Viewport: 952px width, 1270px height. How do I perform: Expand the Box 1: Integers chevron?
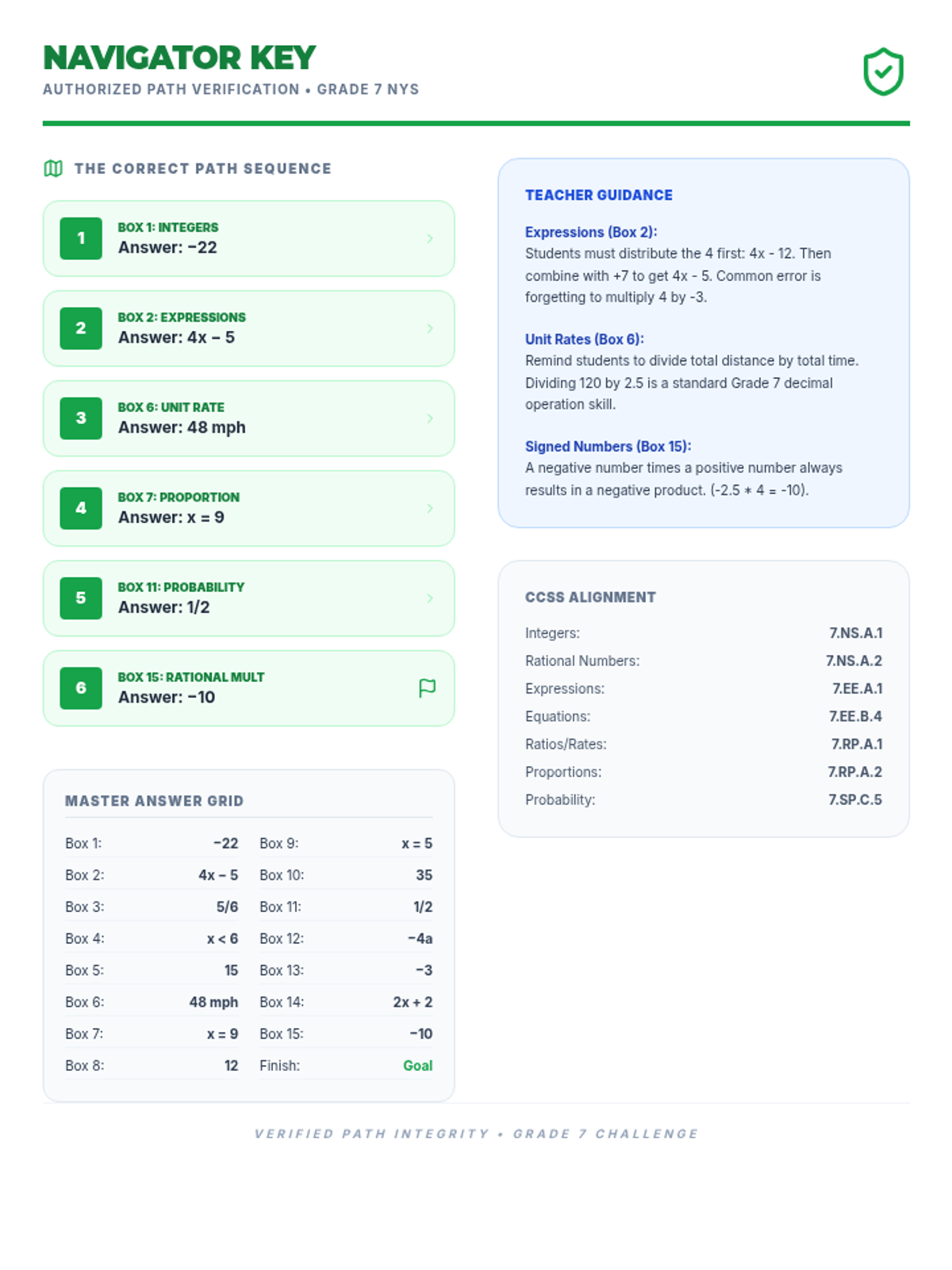[x=430, y=238]
